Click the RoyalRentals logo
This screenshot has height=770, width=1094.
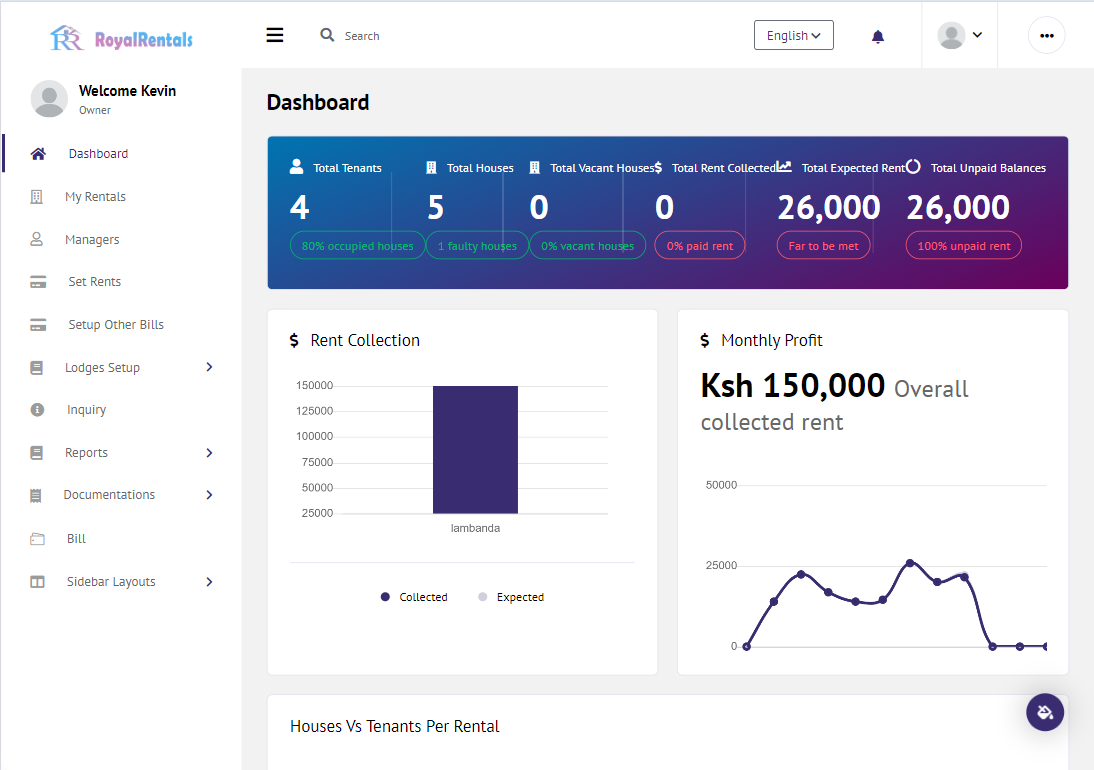click(x=121, y=38)
